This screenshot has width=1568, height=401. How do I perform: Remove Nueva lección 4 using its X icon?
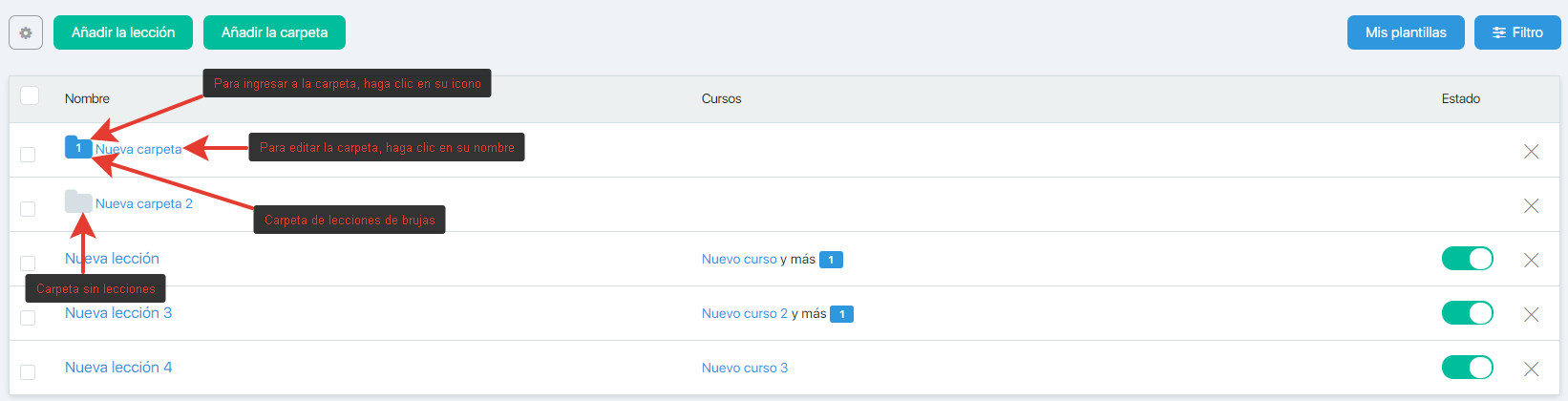pyautogui.click(x=1531, y=369)
